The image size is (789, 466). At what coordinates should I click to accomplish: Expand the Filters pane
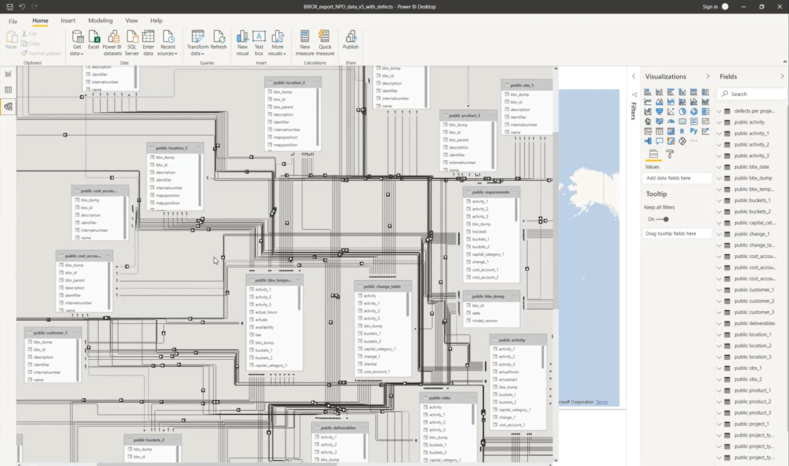(x=634, y=76)
